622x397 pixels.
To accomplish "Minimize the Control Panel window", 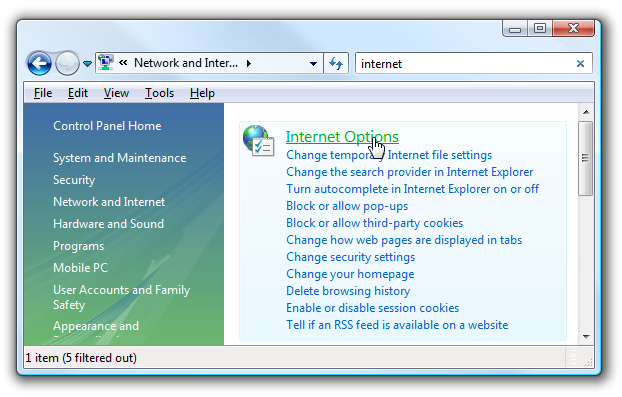I will (515, 29).
